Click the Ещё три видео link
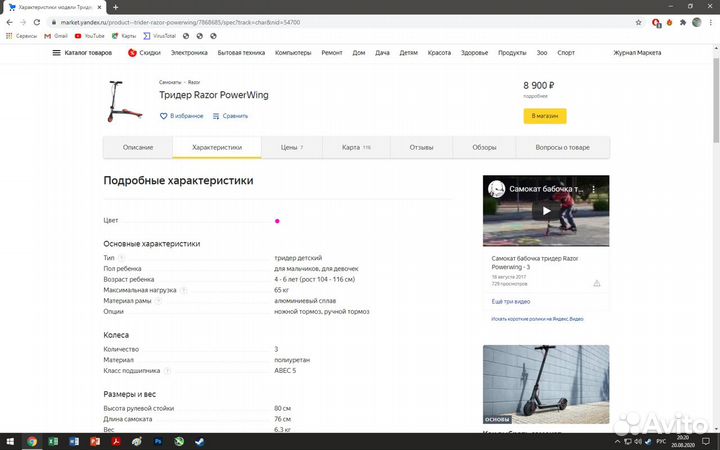Image resolution: width=720 pixels, height=450 pixels. [510, 301]
